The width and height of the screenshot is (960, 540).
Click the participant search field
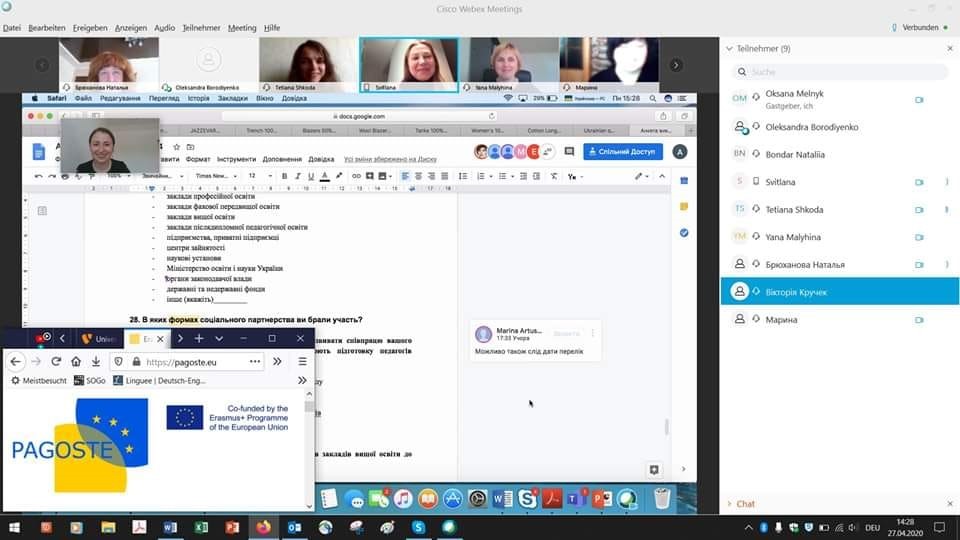click(839, 72)
